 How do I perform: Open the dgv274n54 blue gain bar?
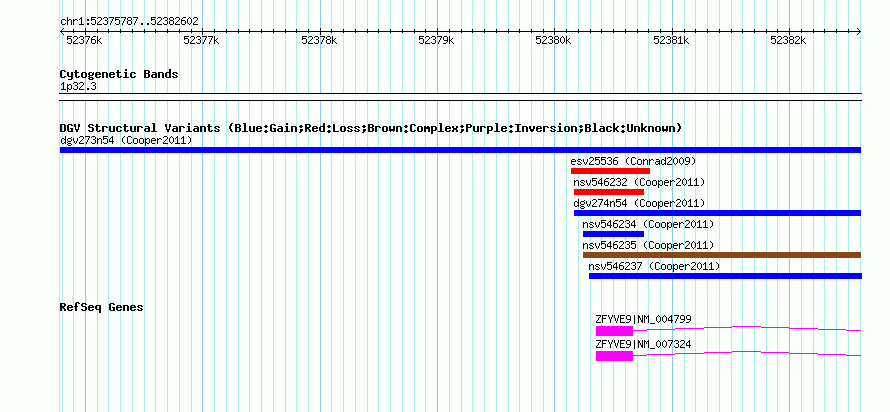(717, 213)
